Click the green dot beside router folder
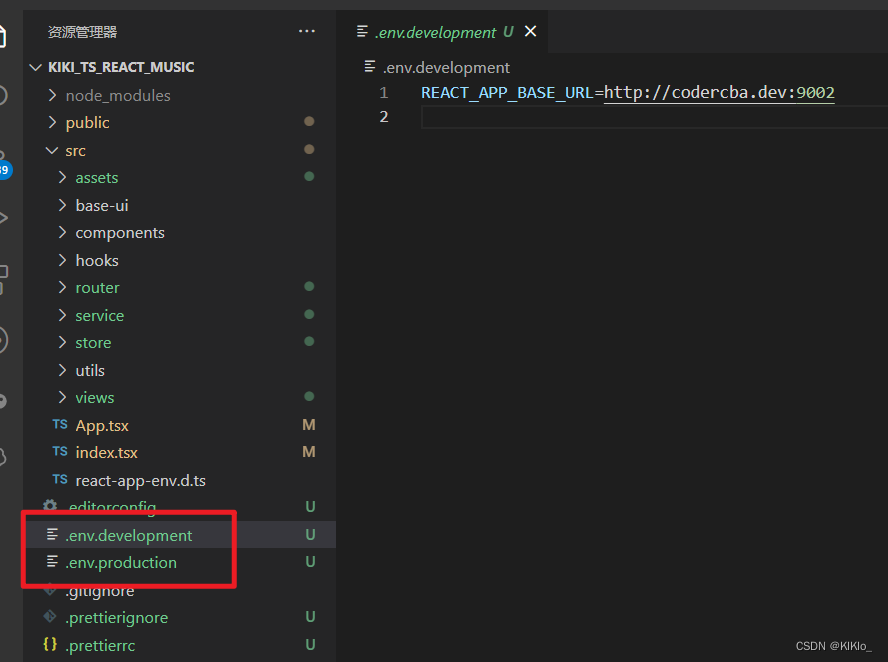 tap(309, 287)
